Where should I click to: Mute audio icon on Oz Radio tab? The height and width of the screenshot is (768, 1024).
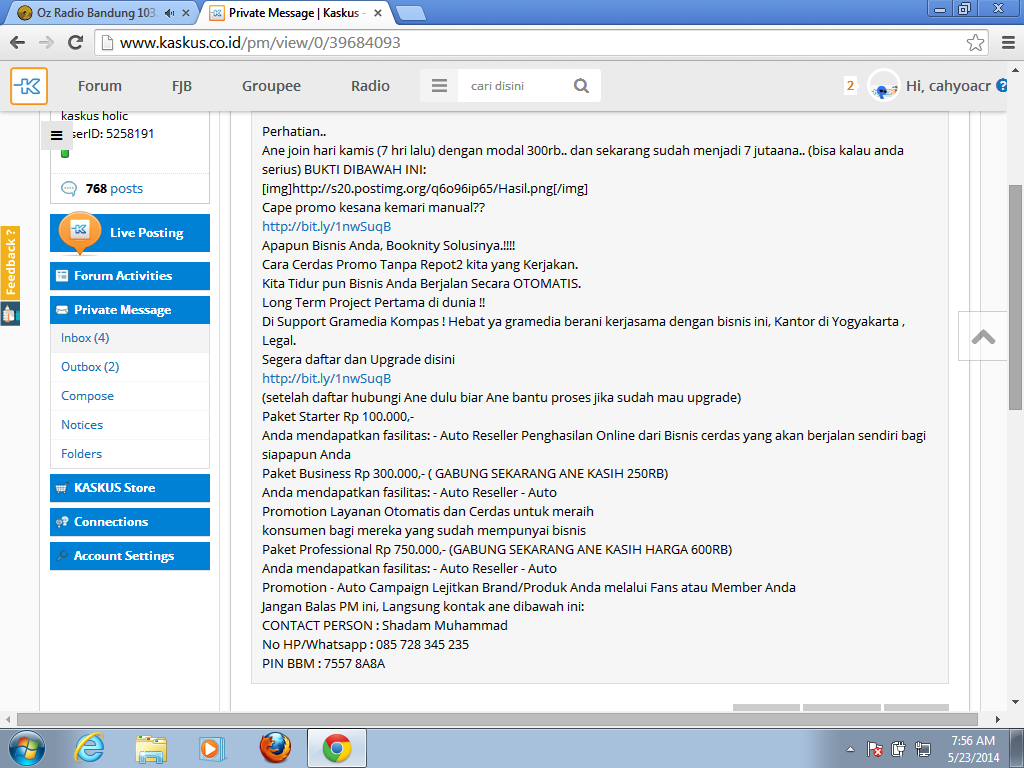click(170, 12)
